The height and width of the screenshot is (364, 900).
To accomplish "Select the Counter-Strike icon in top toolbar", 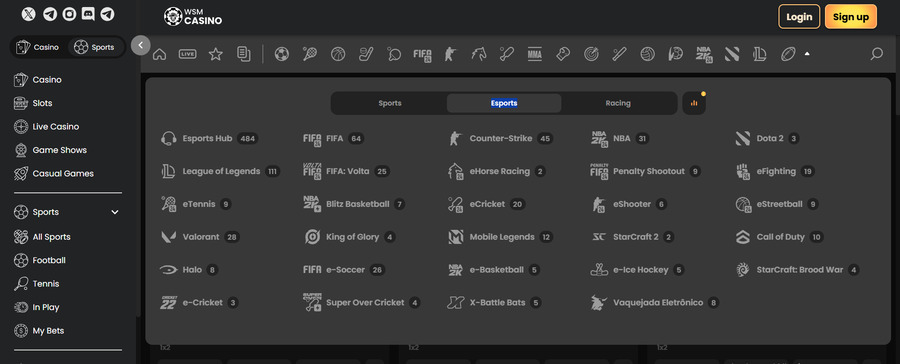I will coord(451,54).
